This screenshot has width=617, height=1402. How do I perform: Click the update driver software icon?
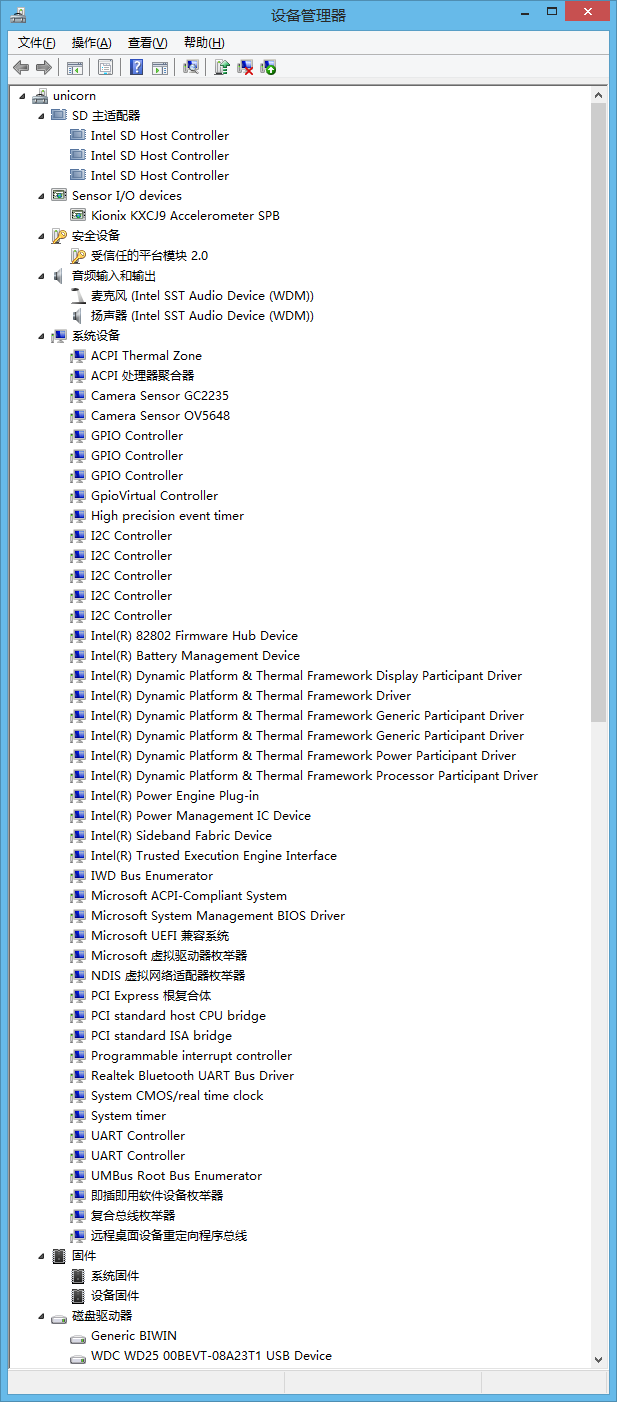click(222, 67)
